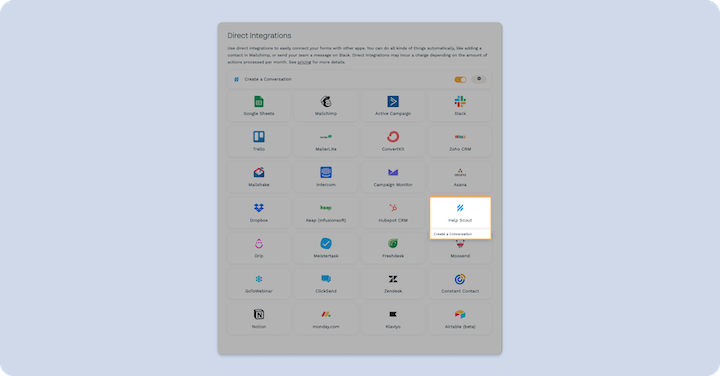Viewport: 720px width, 376px height.
Task: Choose the ClickSend integration
Action: [326, 284]
